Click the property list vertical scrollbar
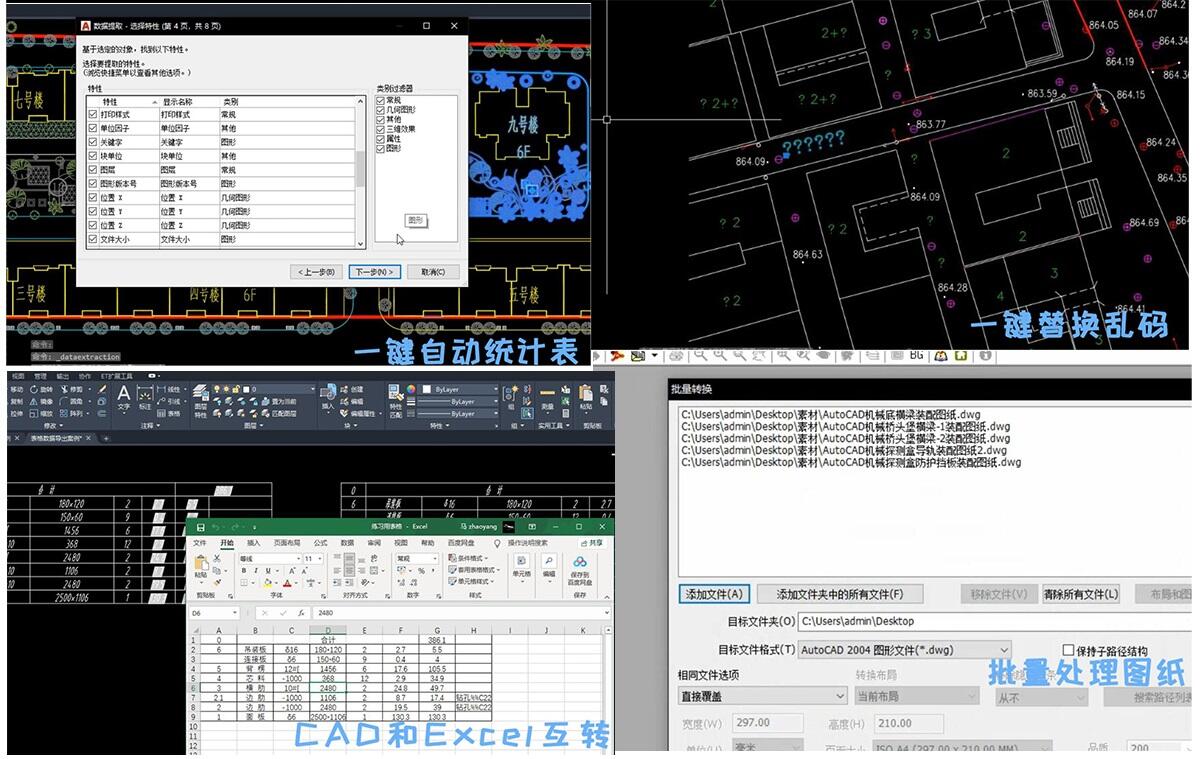The image size is (1200, 759). click(360, 171)
